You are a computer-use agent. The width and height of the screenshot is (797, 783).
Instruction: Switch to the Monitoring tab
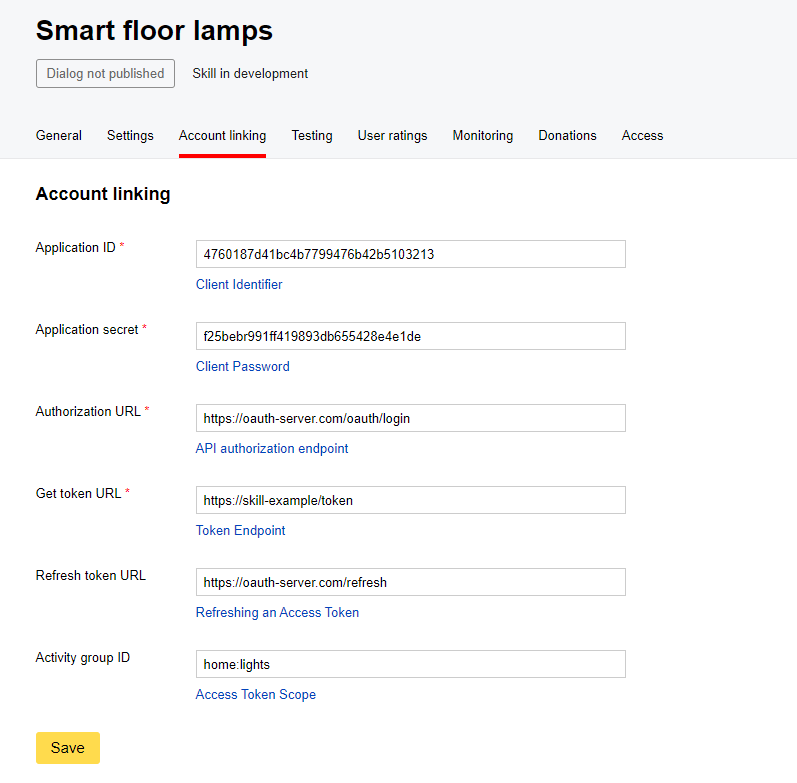click(x=482, y=136)
